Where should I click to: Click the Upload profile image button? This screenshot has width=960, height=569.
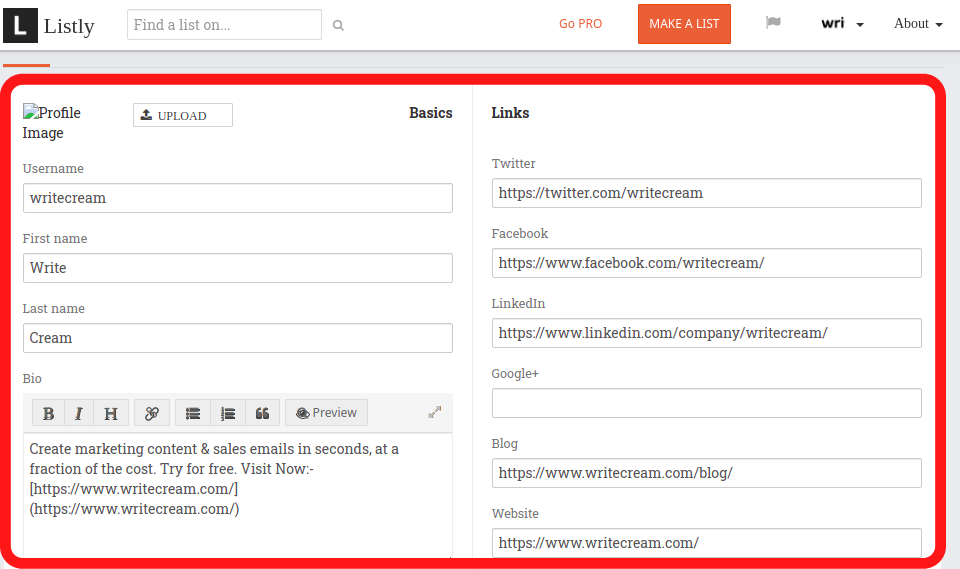pos(183,115)
